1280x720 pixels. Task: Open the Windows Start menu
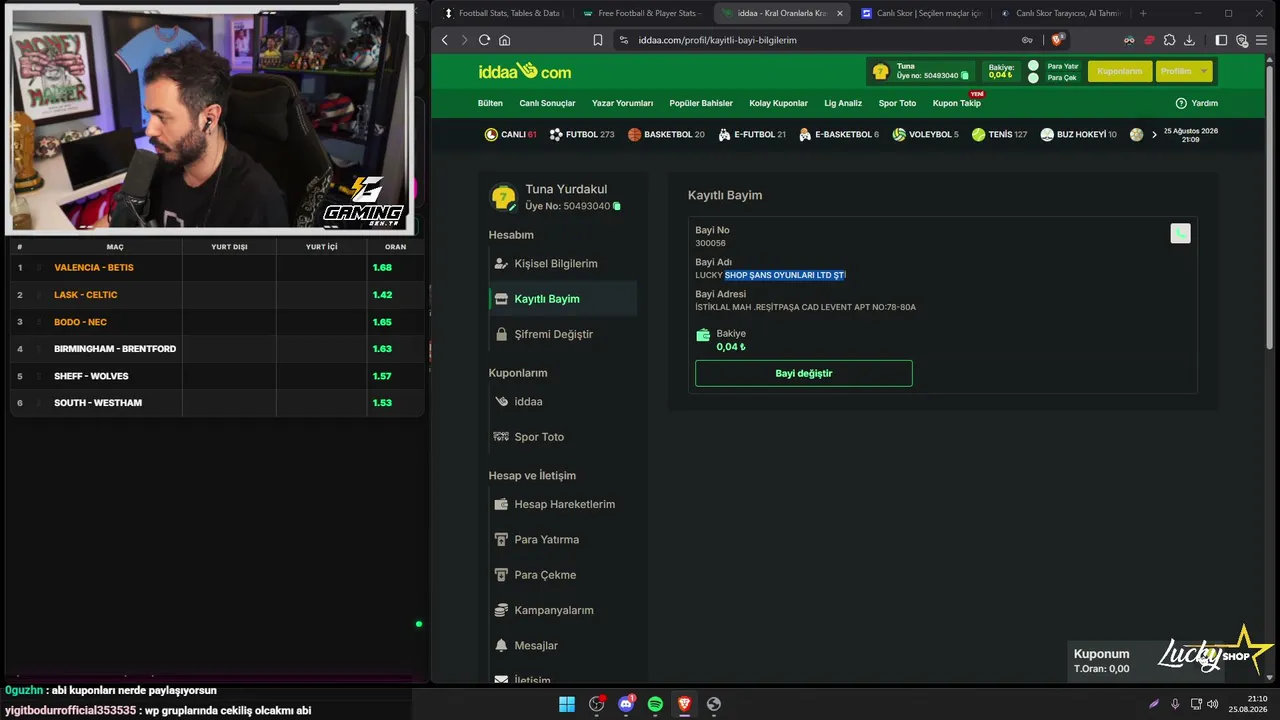coord(567,704)
